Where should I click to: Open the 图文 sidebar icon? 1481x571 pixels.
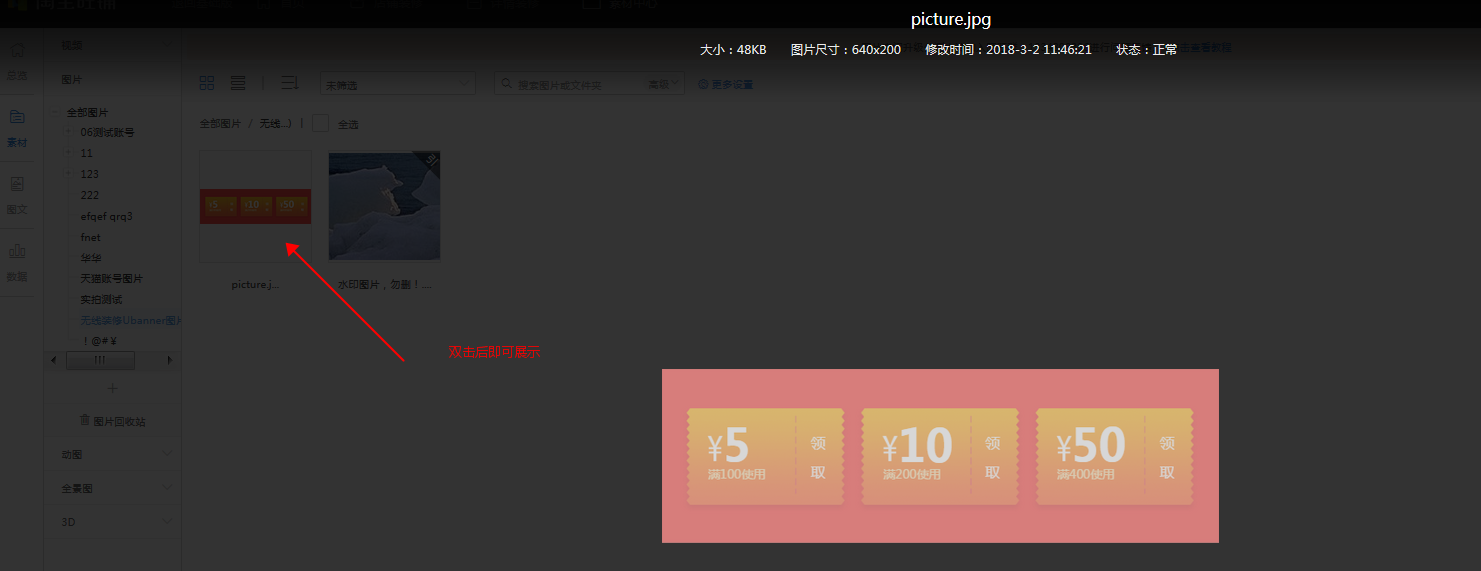[18, 184]
